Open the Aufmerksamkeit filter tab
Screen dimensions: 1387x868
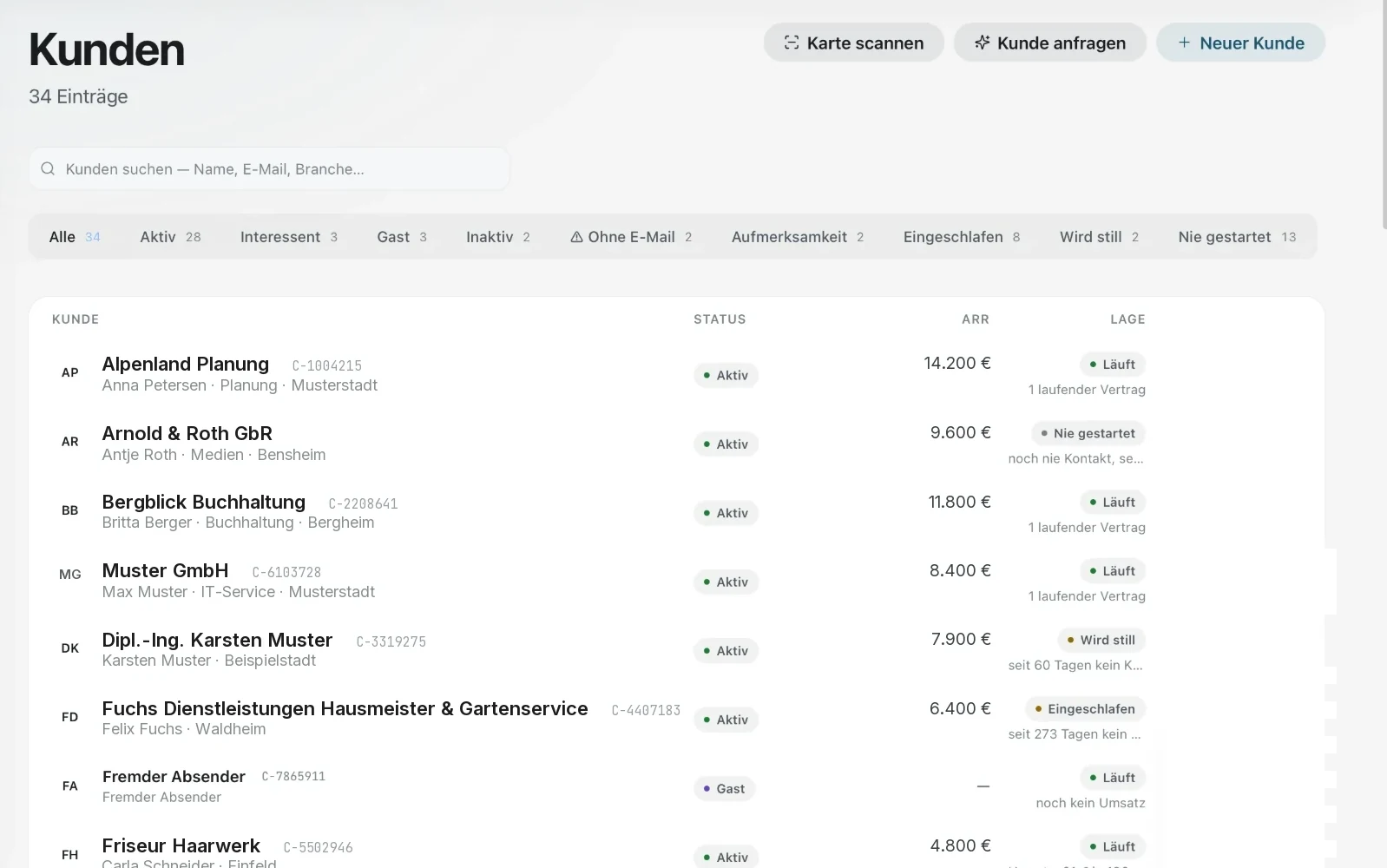[798, 237]
